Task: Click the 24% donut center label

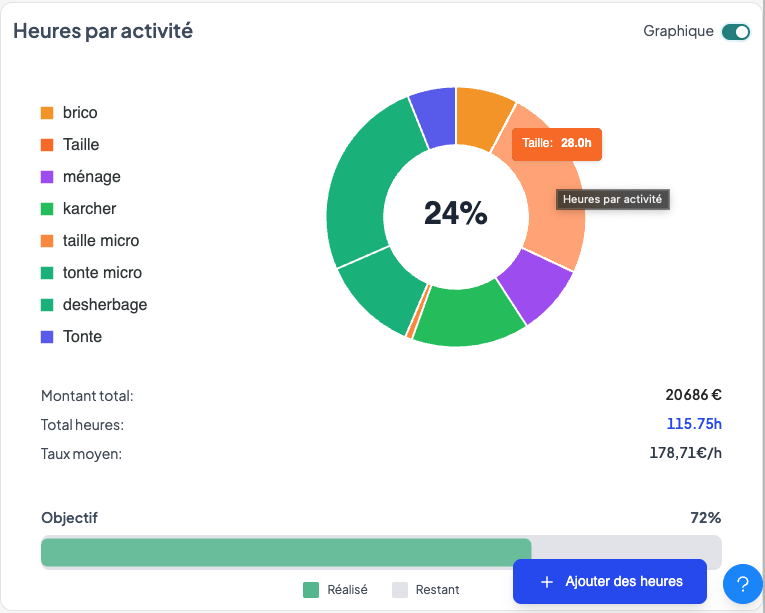Action: click(x=456, y=213)
